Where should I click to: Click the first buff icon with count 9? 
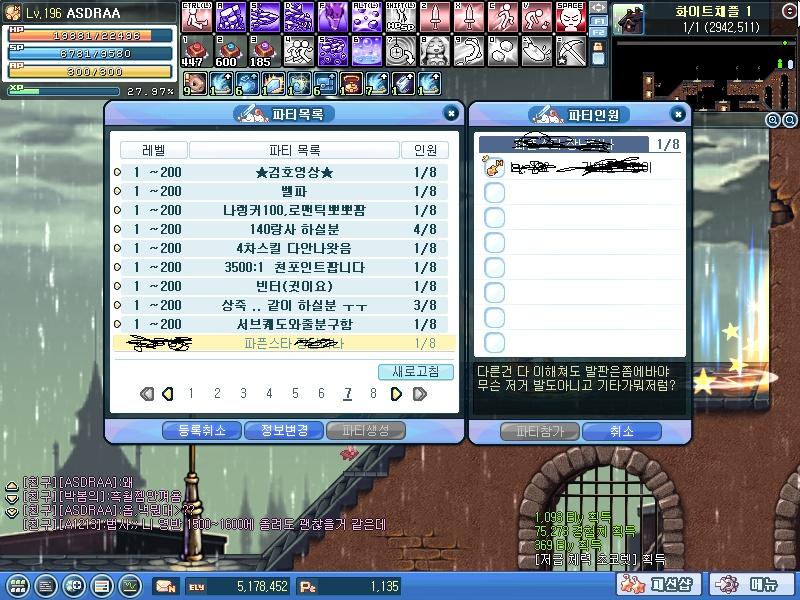pos(195,84)
